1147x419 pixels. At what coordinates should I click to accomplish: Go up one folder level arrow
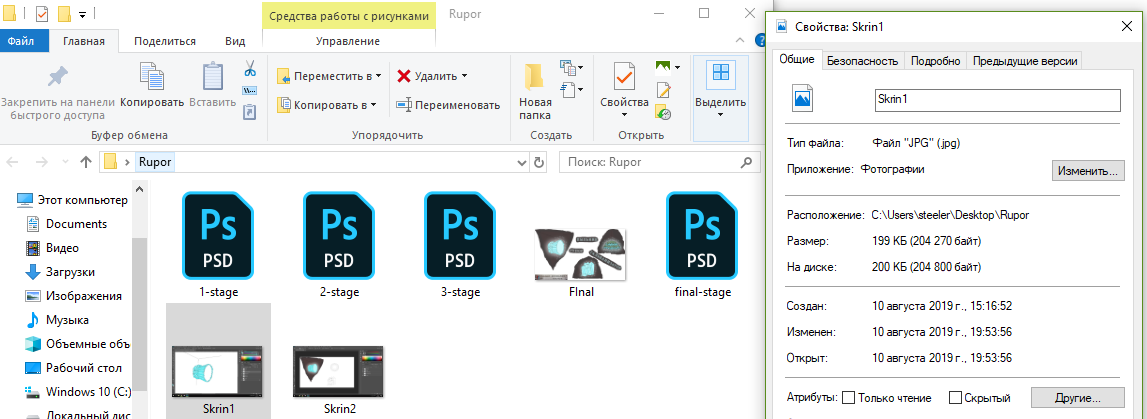coord(86,162)
